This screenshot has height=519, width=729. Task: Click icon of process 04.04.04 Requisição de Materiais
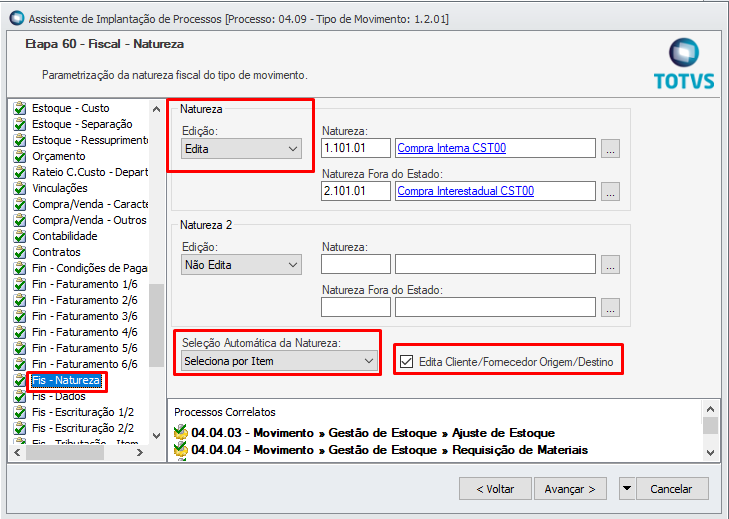(x=180, y=450)
